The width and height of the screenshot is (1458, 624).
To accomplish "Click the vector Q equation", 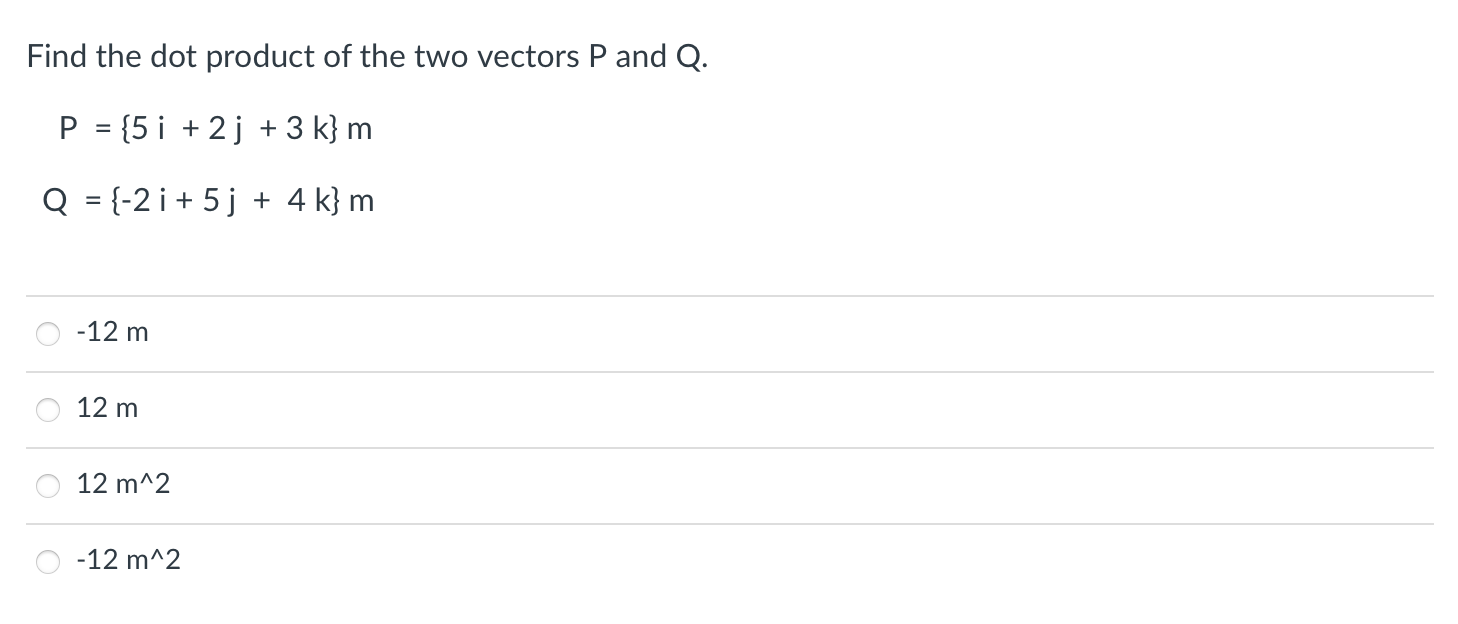I will [209, 200].
